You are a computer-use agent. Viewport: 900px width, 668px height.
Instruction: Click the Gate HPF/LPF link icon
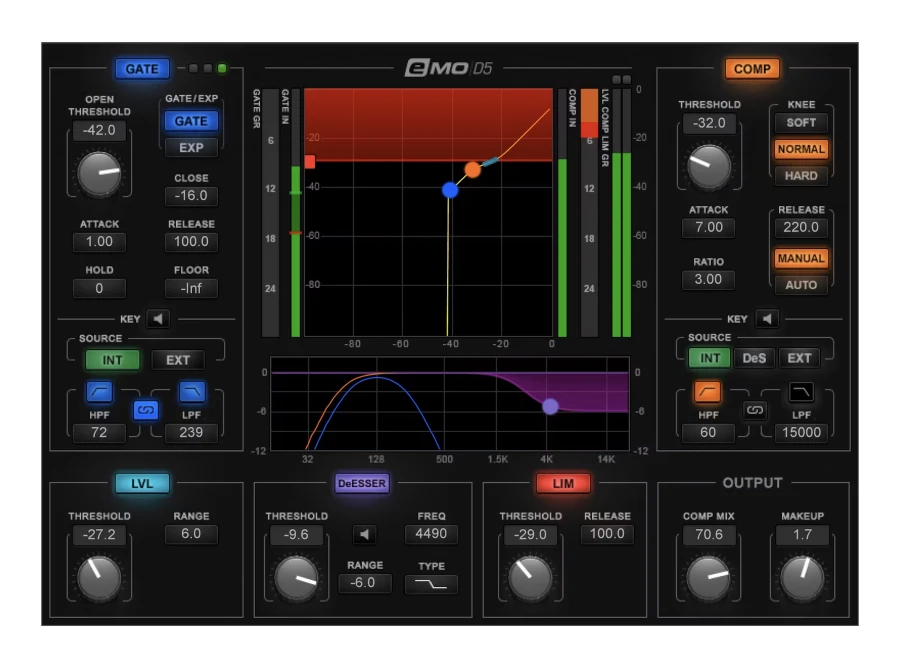(x=146, y=410)
